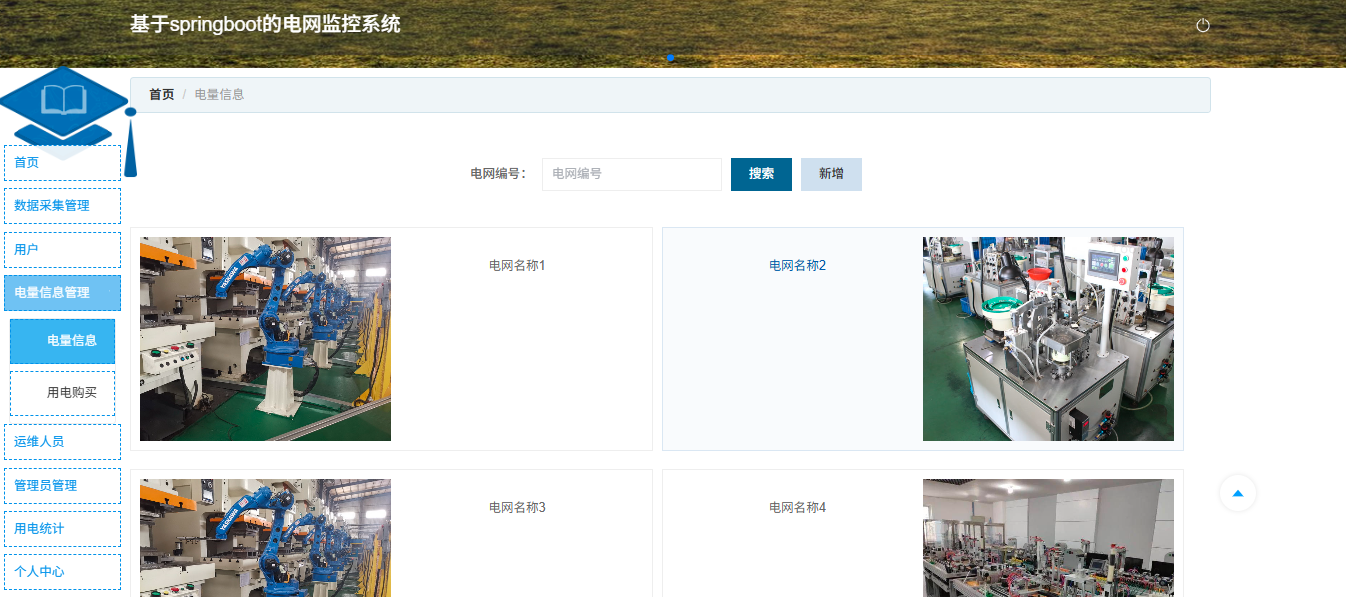Click the 电网名称3 title text
The width and height of the screenshot is (1346, 597).
[x=517, y=508]
